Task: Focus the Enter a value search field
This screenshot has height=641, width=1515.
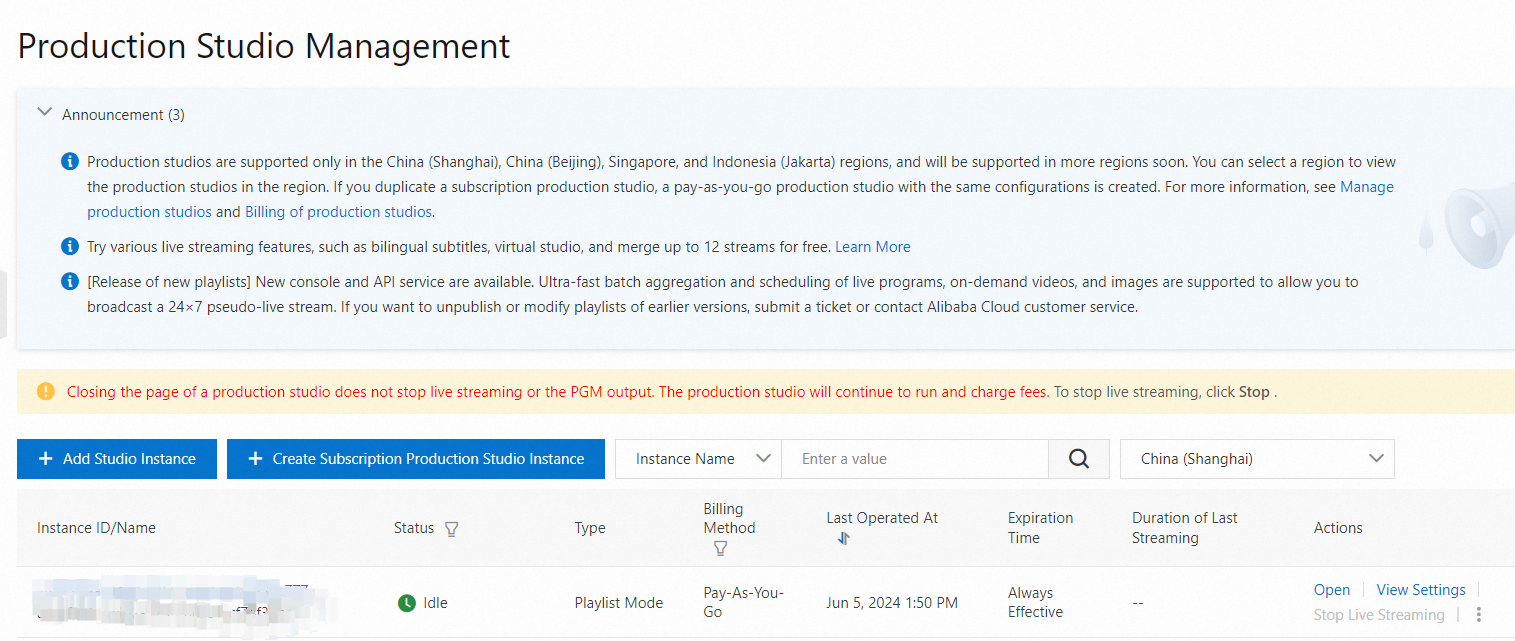Action: (914, 459)
